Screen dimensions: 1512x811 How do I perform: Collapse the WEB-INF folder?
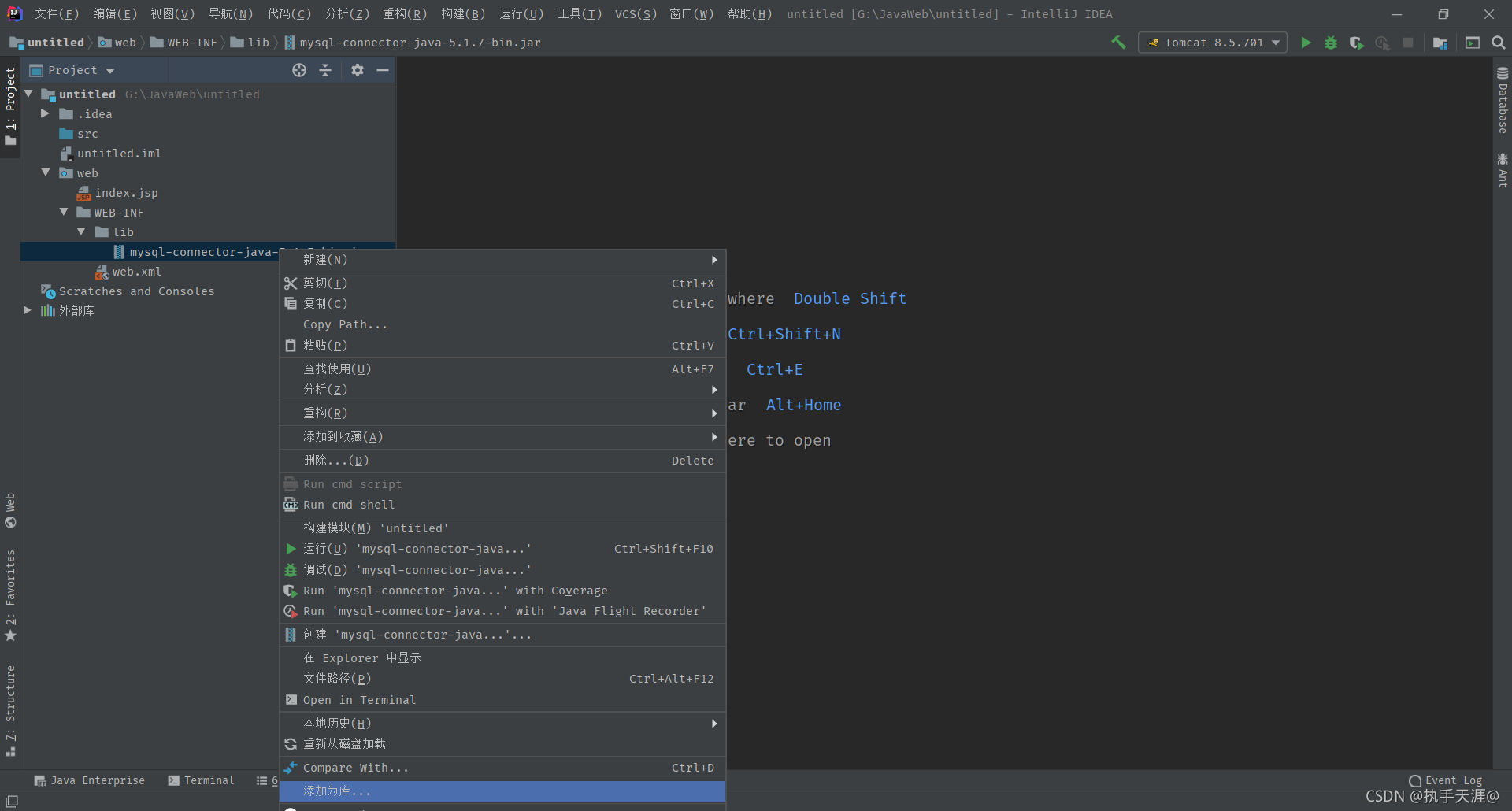tap(64, 212)
